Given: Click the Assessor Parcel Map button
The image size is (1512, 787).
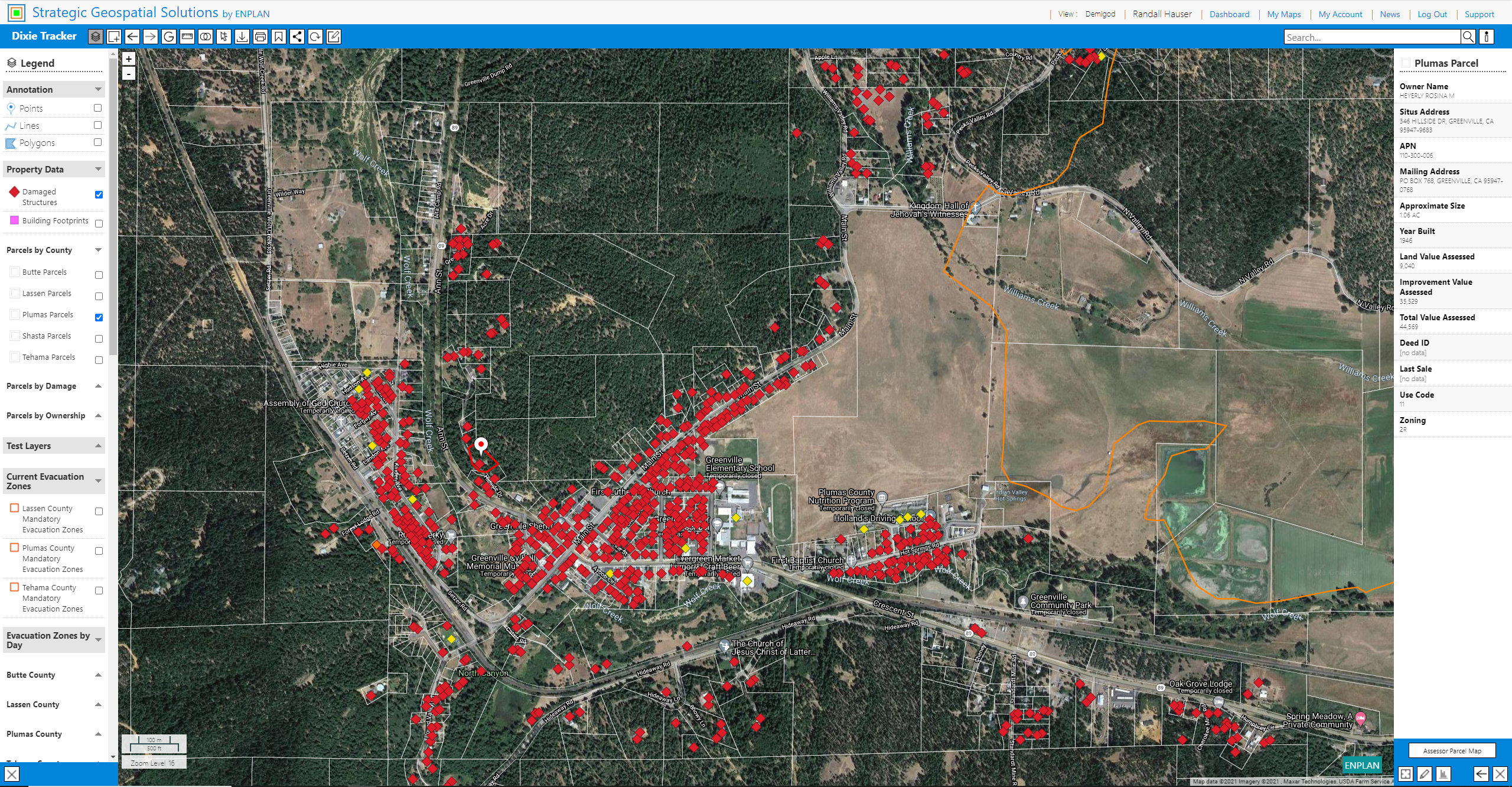Looking at the screenshot, I should click(1452, 750).
